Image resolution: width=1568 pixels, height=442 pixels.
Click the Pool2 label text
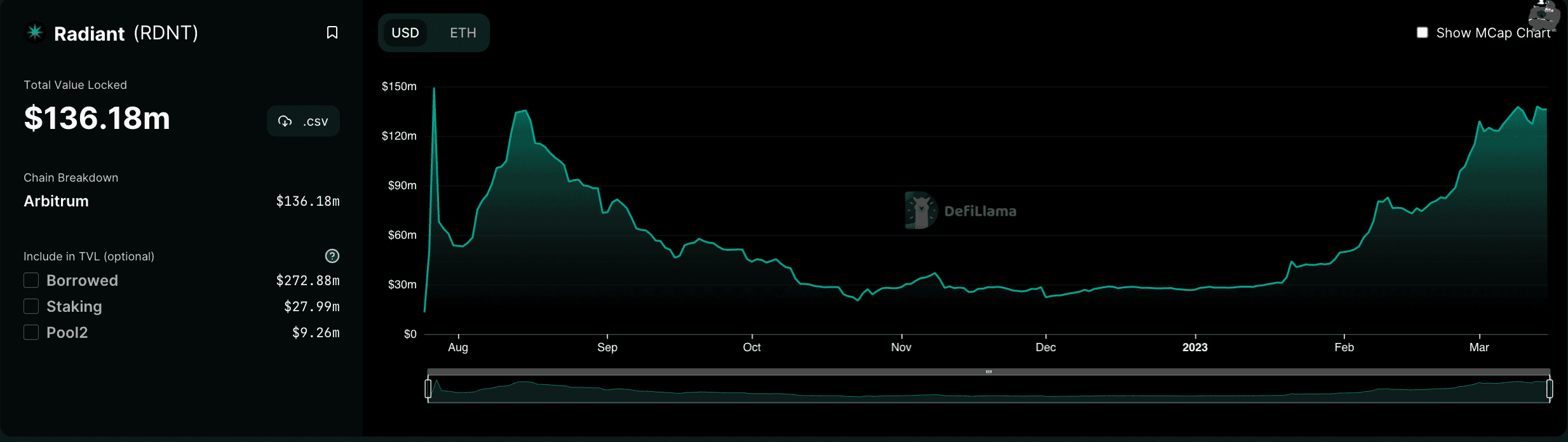(67, 332)
